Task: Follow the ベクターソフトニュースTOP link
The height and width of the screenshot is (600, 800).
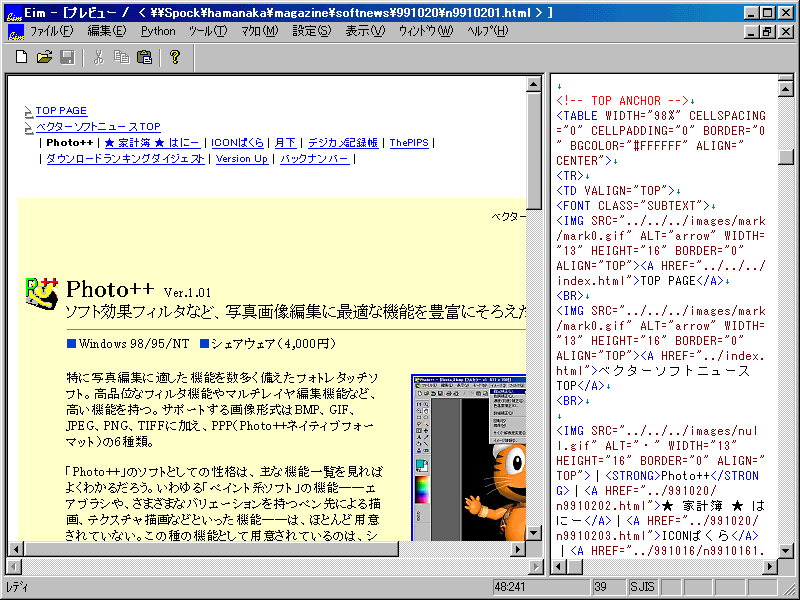Action: coord(98,127)
